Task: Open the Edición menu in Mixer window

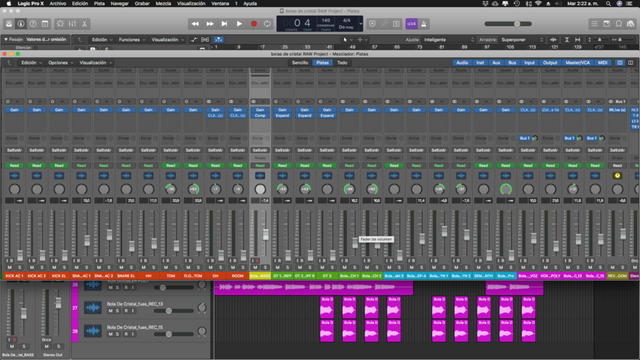Action: [x=31, y=62]
